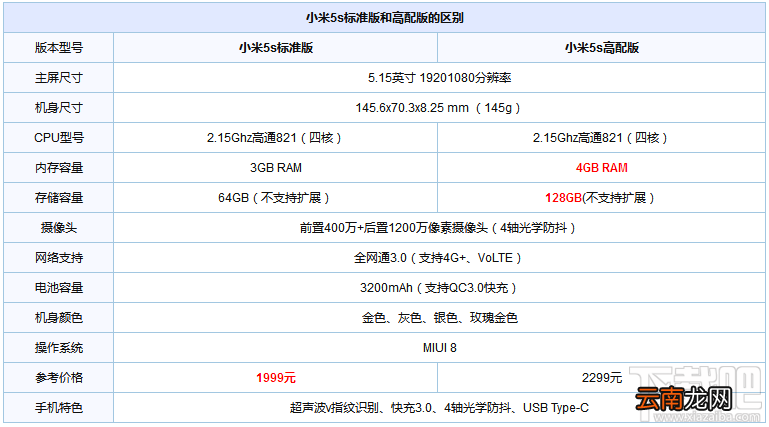The image size is (769, 427).
Task: Select the high version 2.15Ghz高通821 cell
Action: pos(602,138)
